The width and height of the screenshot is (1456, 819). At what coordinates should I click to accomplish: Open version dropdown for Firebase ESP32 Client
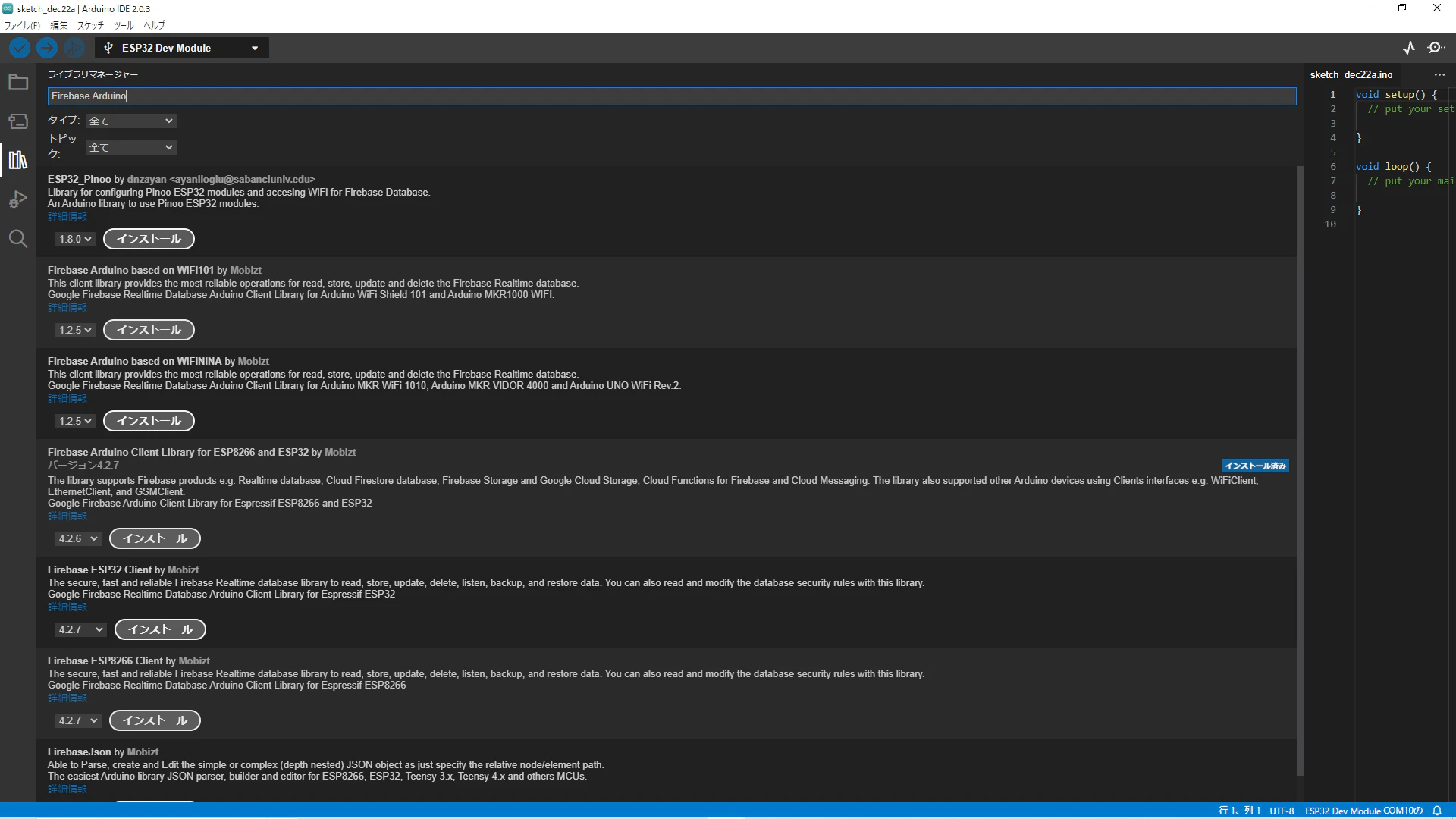coord(80,629)
